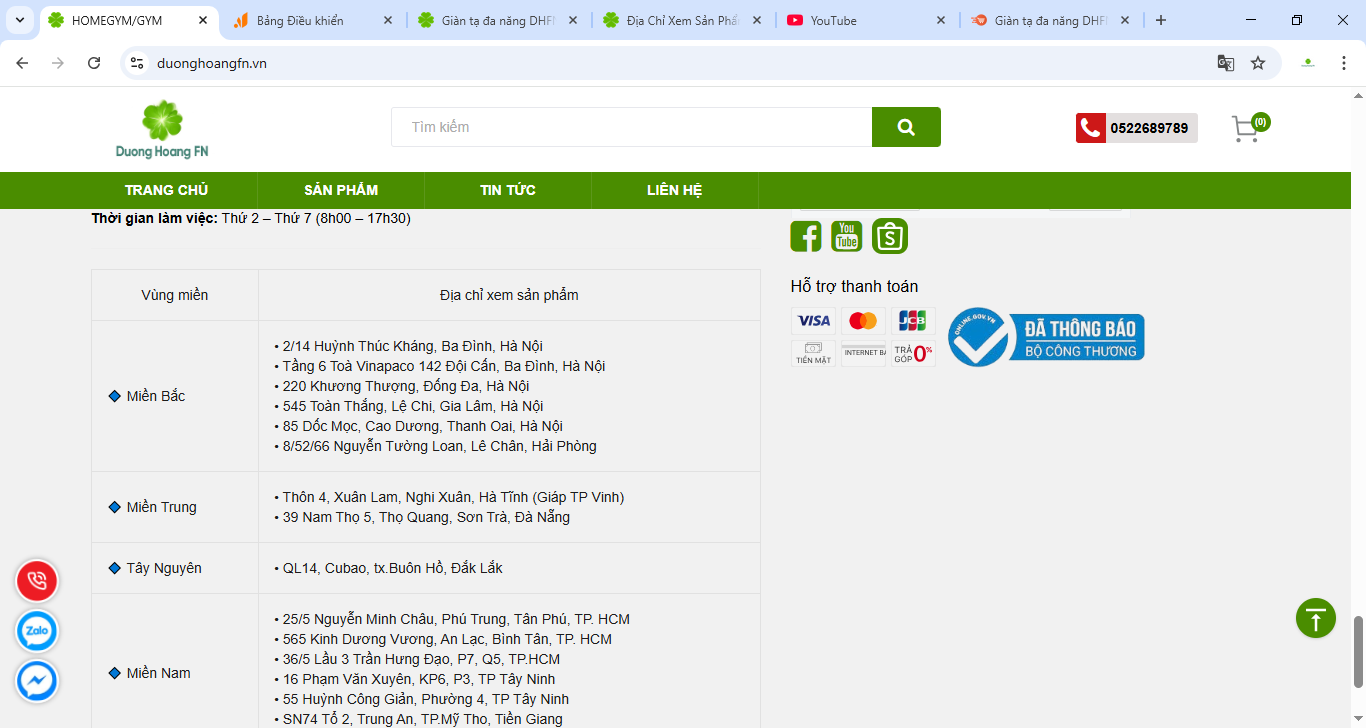Open Zalo chat floating icon
The height and width of the screenshot is (728, 1366).
coord(37,631)
